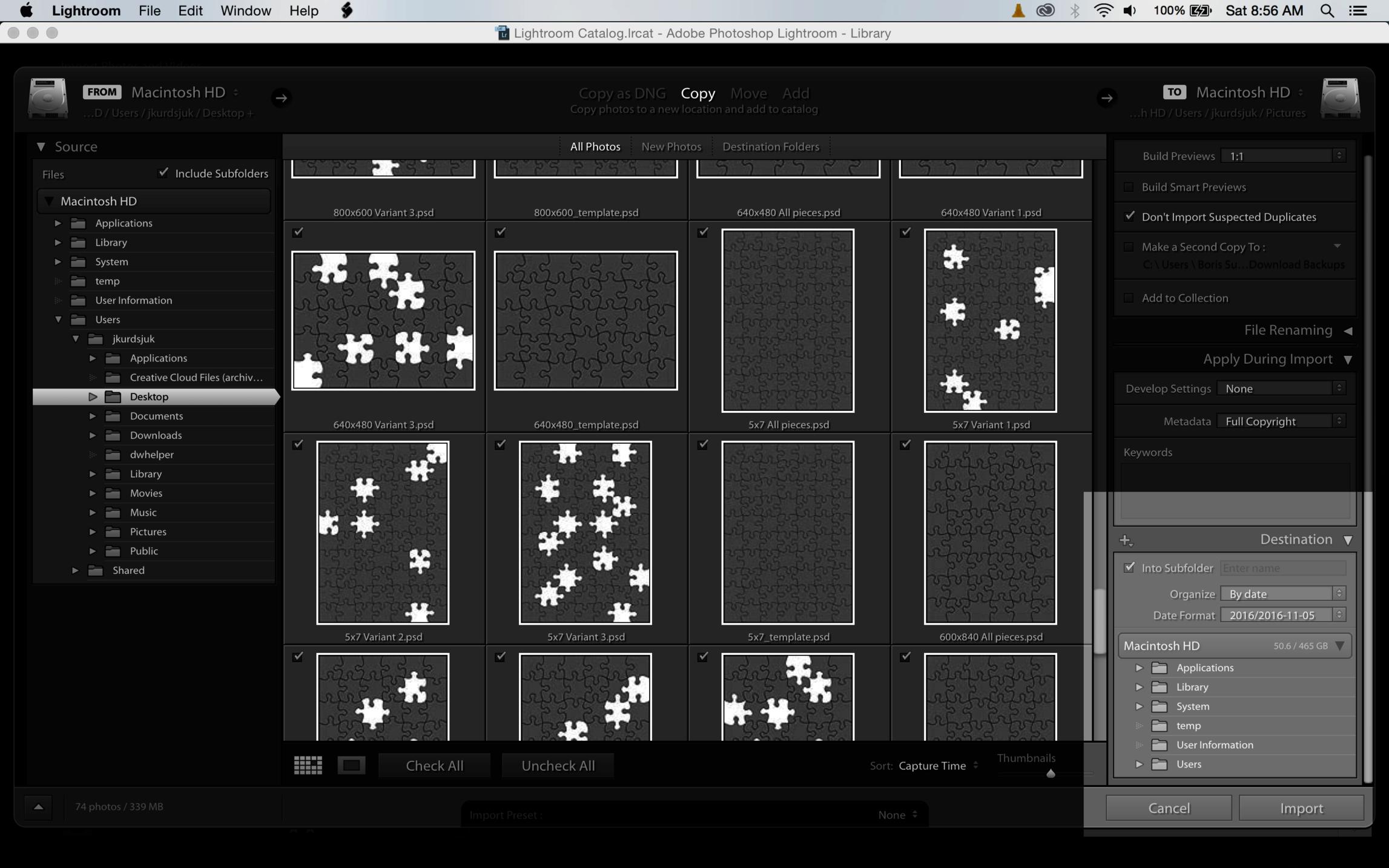
Task: Click the show fewer options arrow icon
Action: click(38, 806)
